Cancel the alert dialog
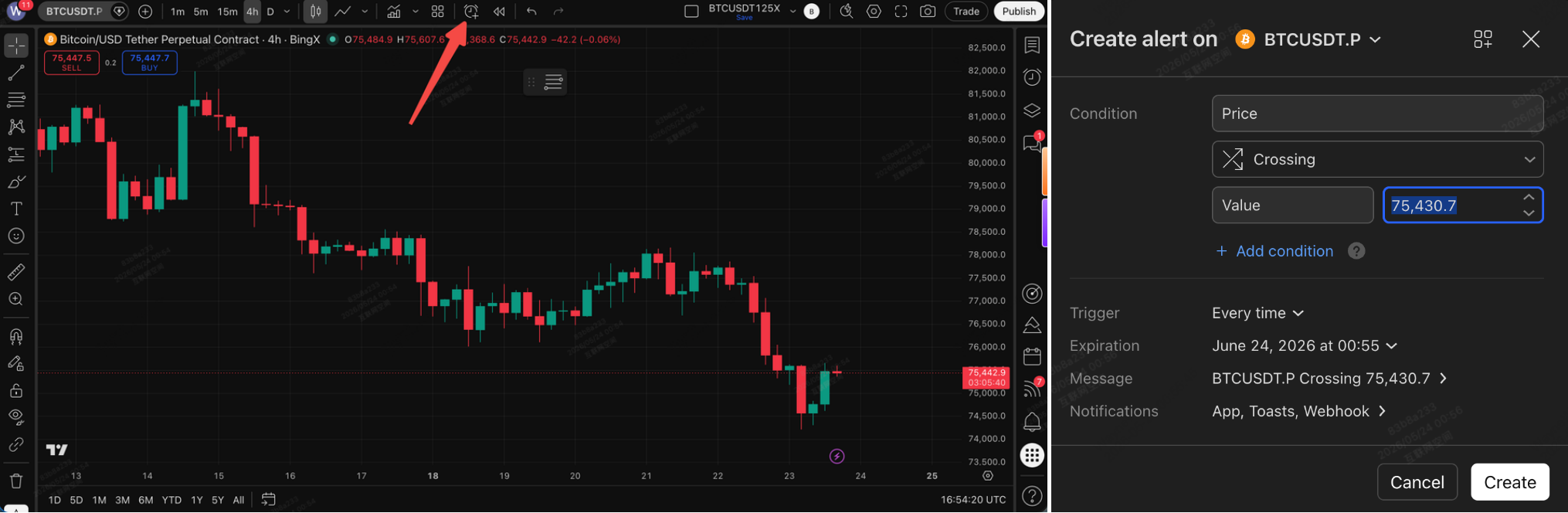The height and width of the screenshot is (513, 1568). tap(1417, 482)
